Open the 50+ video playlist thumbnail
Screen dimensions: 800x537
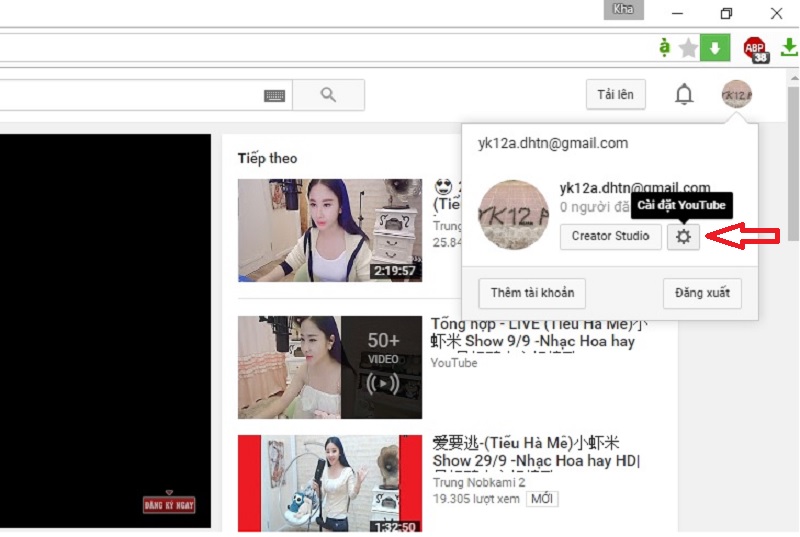click(330, 367)
